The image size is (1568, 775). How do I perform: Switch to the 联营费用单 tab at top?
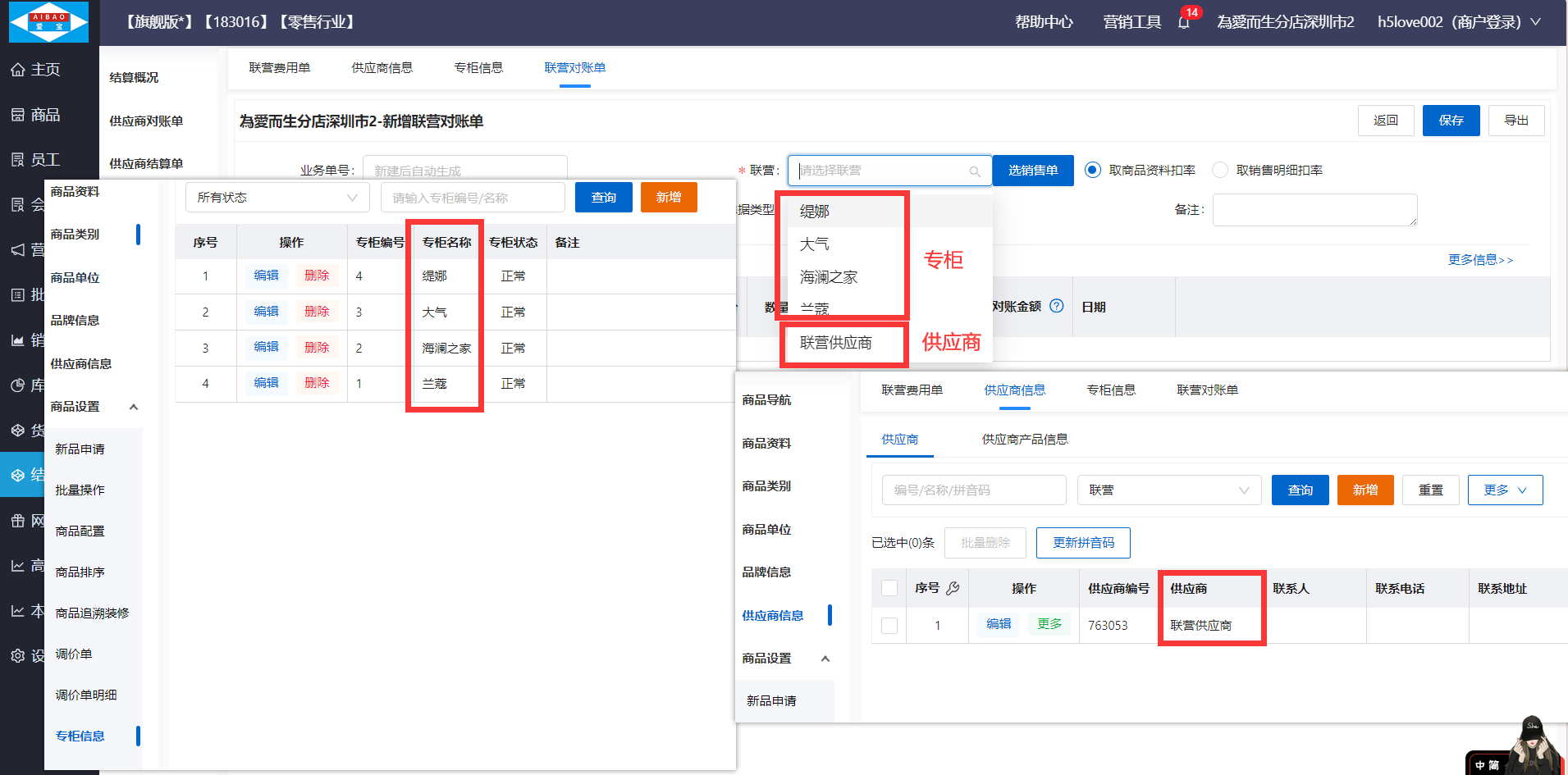click(279, 67)
